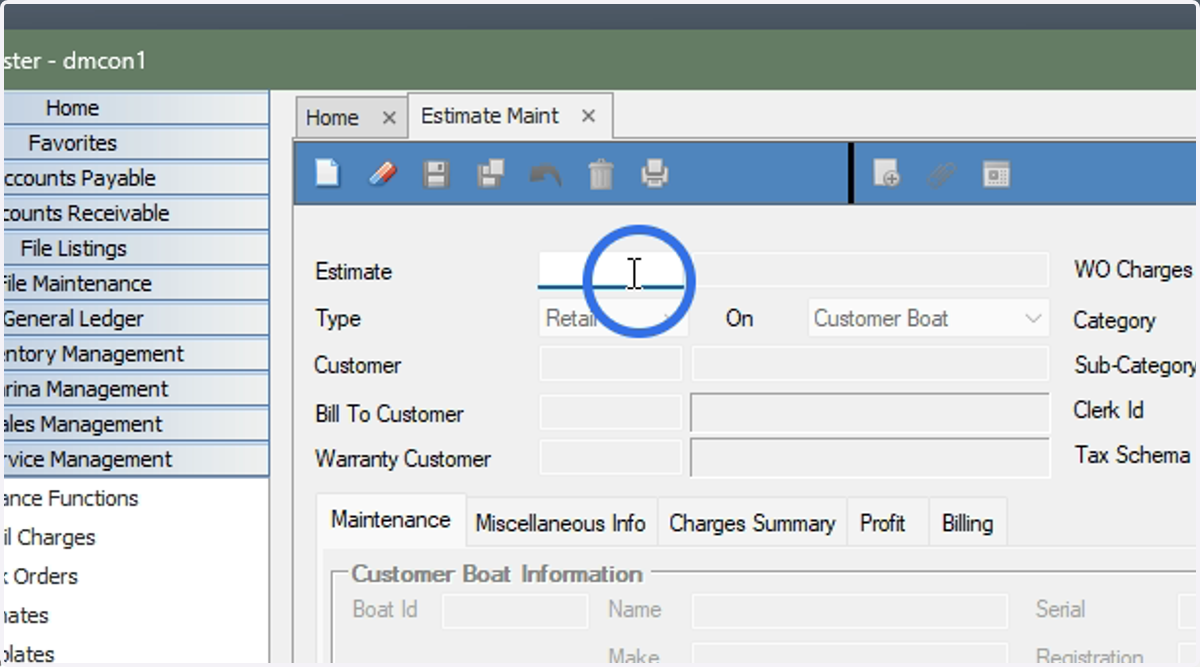The height and width of the screenshot is (667, 1200).
Task: Click the boat Make input field
Action: tap(850, 656)
